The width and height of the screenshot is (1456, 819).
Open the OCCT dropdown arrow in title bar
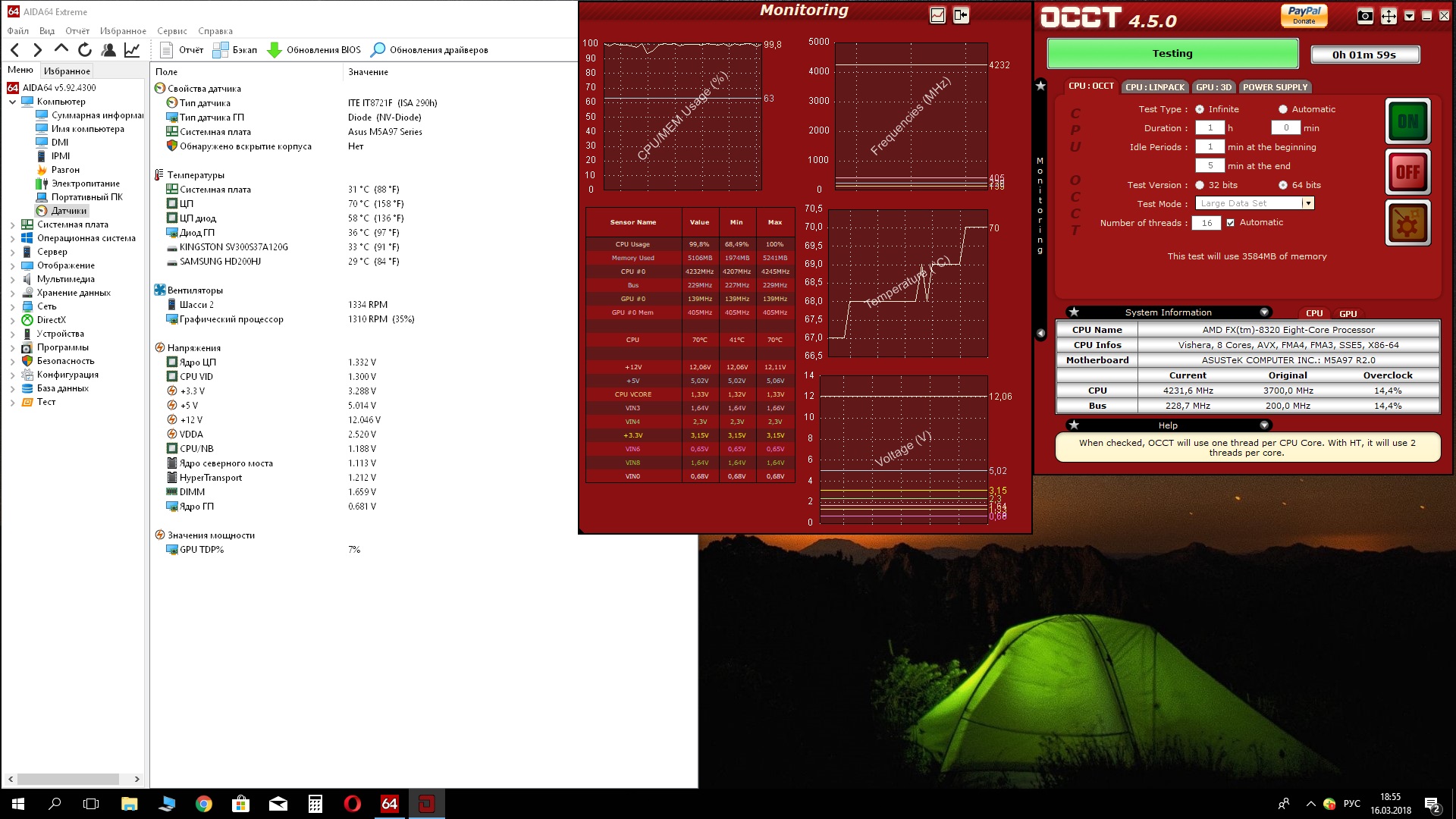point(1409,16)
